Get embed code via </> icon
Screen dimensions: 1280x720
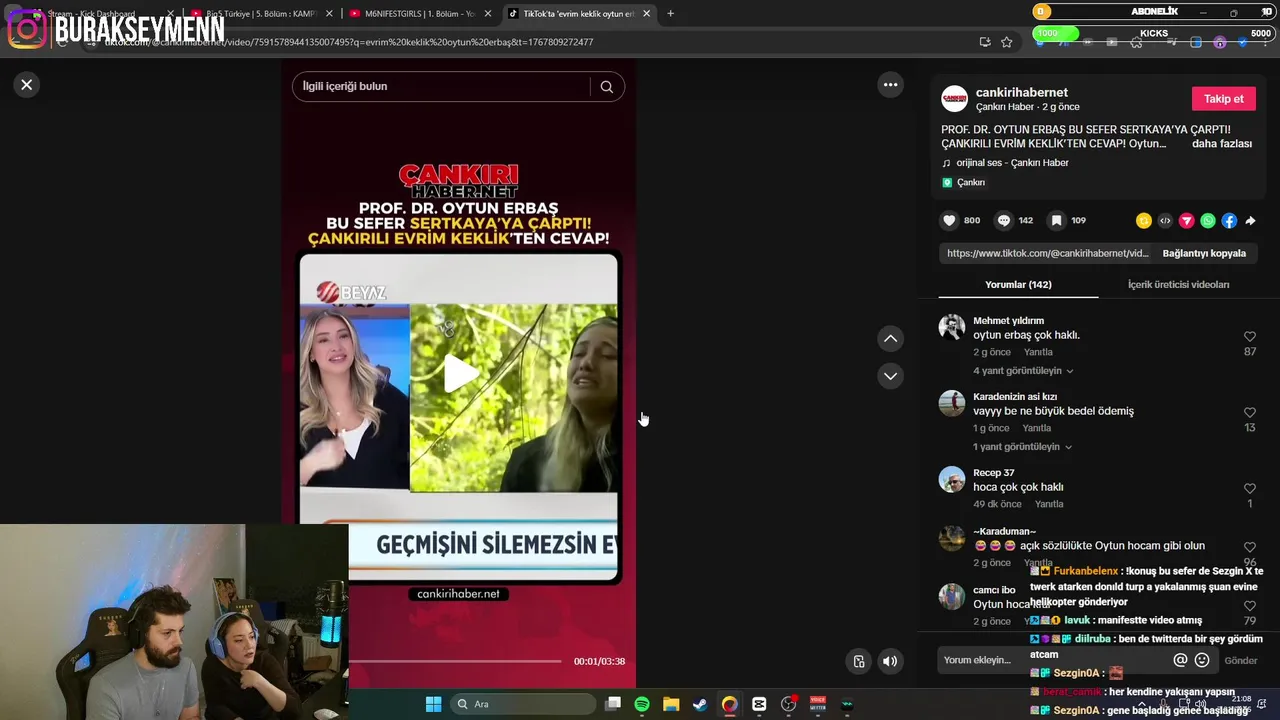pyautogui.click(x=1165, y=221)
